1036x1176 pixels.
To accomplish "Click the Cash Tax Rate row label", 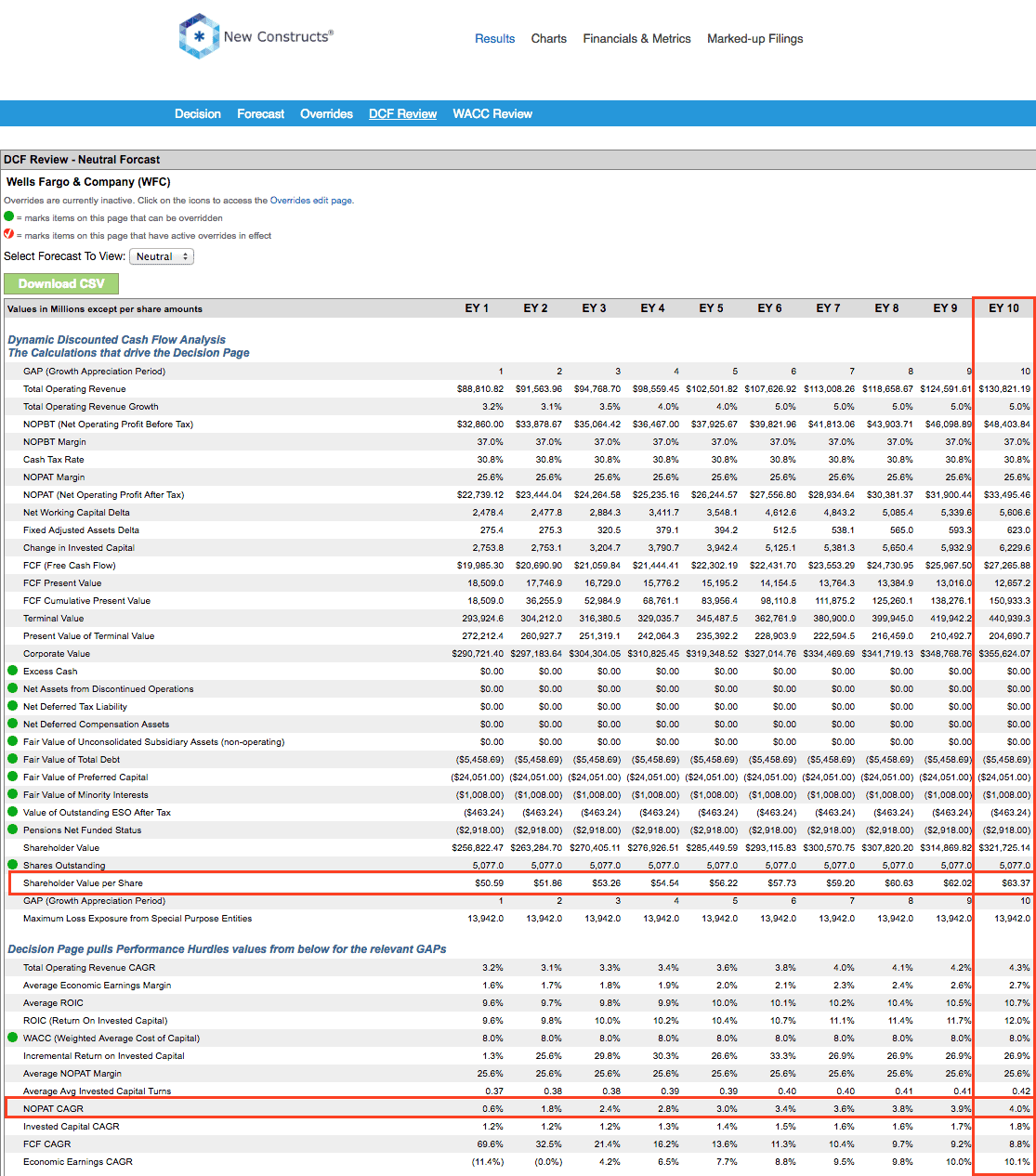I will 53,459.
